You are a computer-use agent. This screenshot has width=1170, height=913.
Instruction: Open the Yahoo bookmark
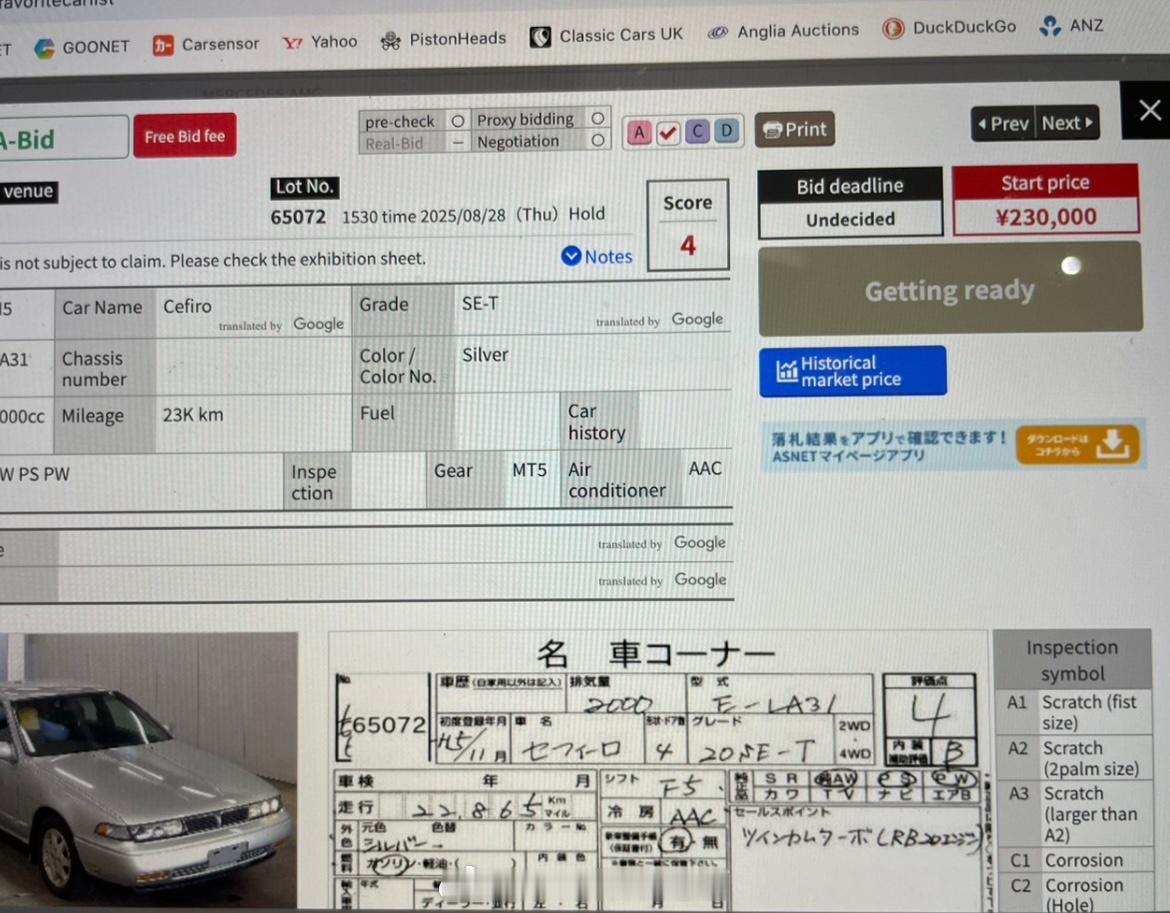[320, 42]
